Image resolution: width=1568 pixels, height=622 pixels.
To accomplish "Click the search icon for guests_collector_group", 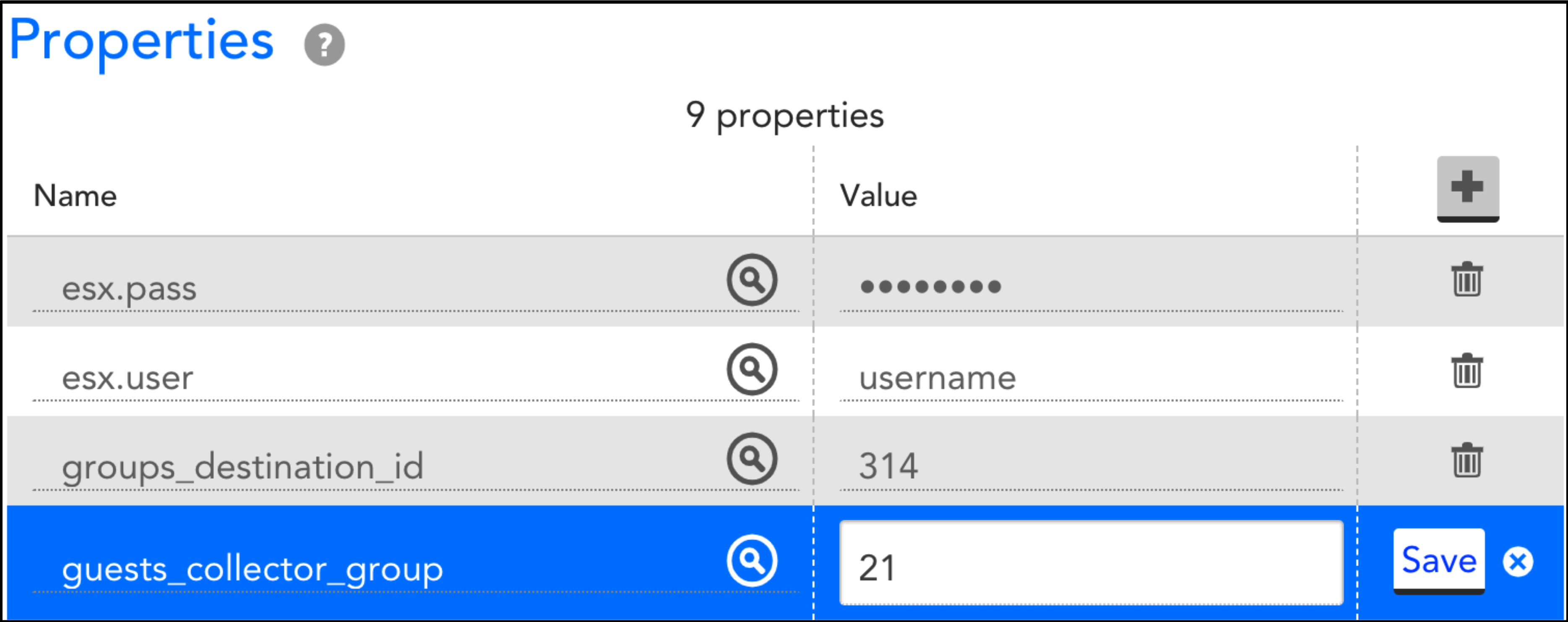I will pos(752,560).
